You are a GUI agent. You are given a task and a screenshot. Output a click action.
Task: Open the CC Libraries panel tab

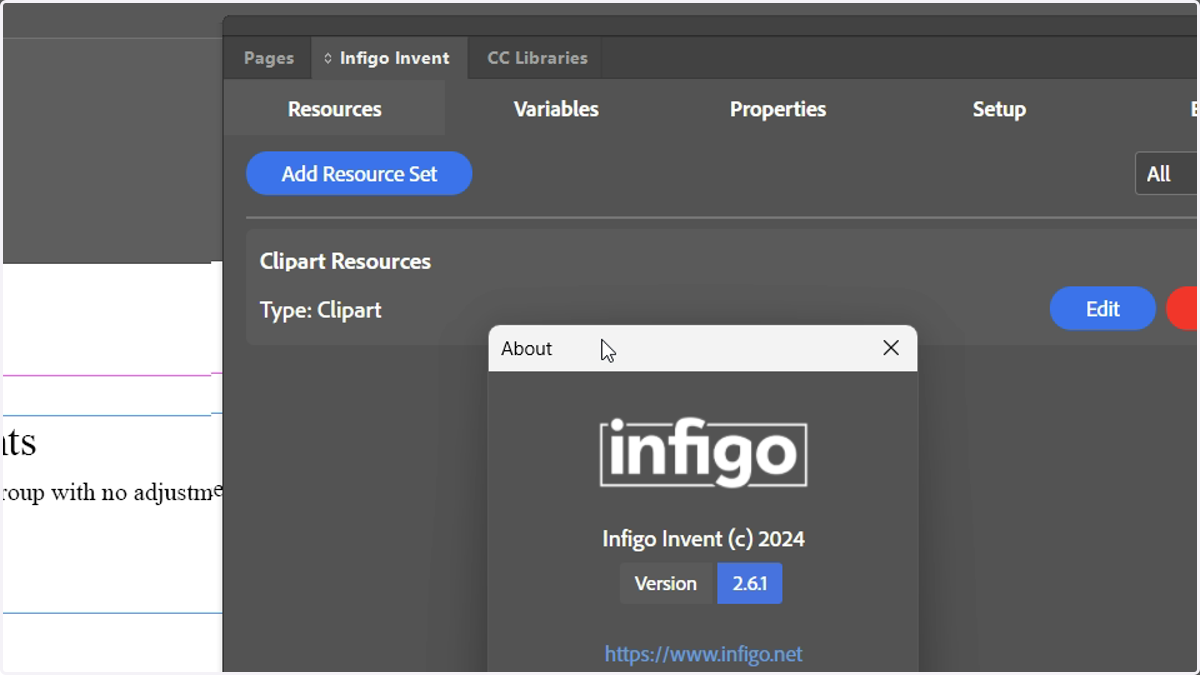[537, 58]
